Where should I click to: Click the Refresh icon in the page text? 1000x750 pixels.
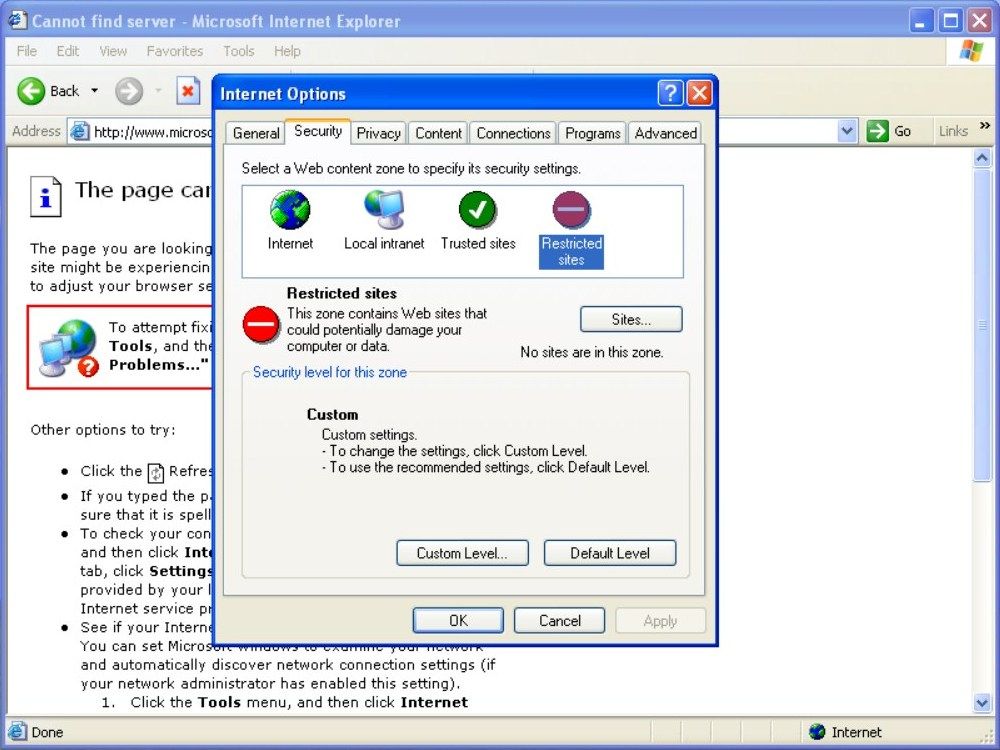pos(156,473)
